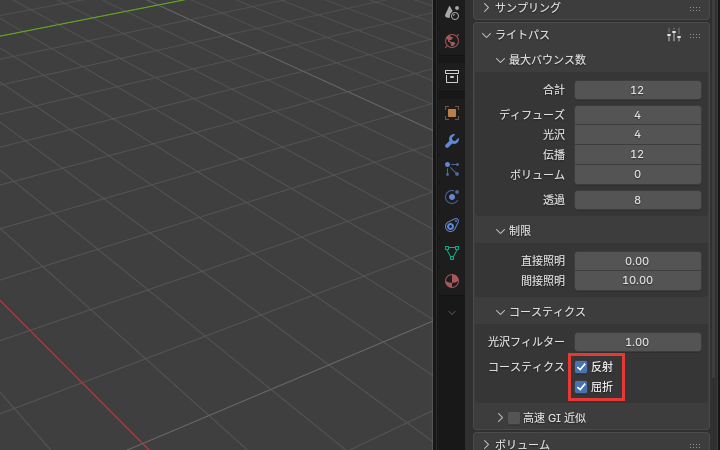Viewport: 720px width, 450px height.
Task: Click the 透過 label text
Action: tap(554, 200)
